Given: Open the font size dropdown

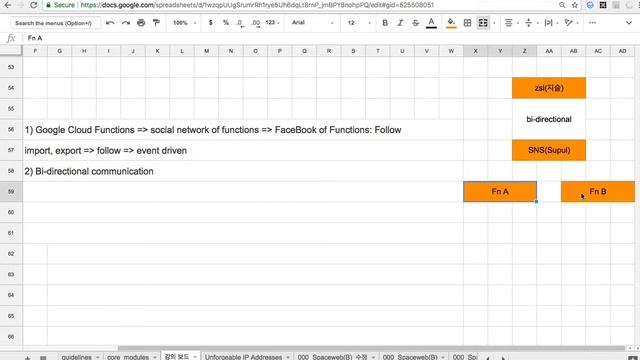Looking at the screenshot, I should coord(359,23).
